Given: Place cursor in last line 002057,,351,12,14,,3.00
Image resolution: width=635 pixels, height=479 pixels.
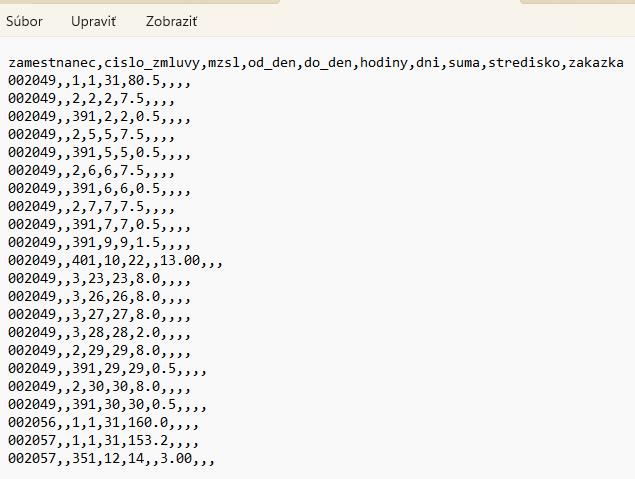Looking at the screenshot, I should [110, 458].
